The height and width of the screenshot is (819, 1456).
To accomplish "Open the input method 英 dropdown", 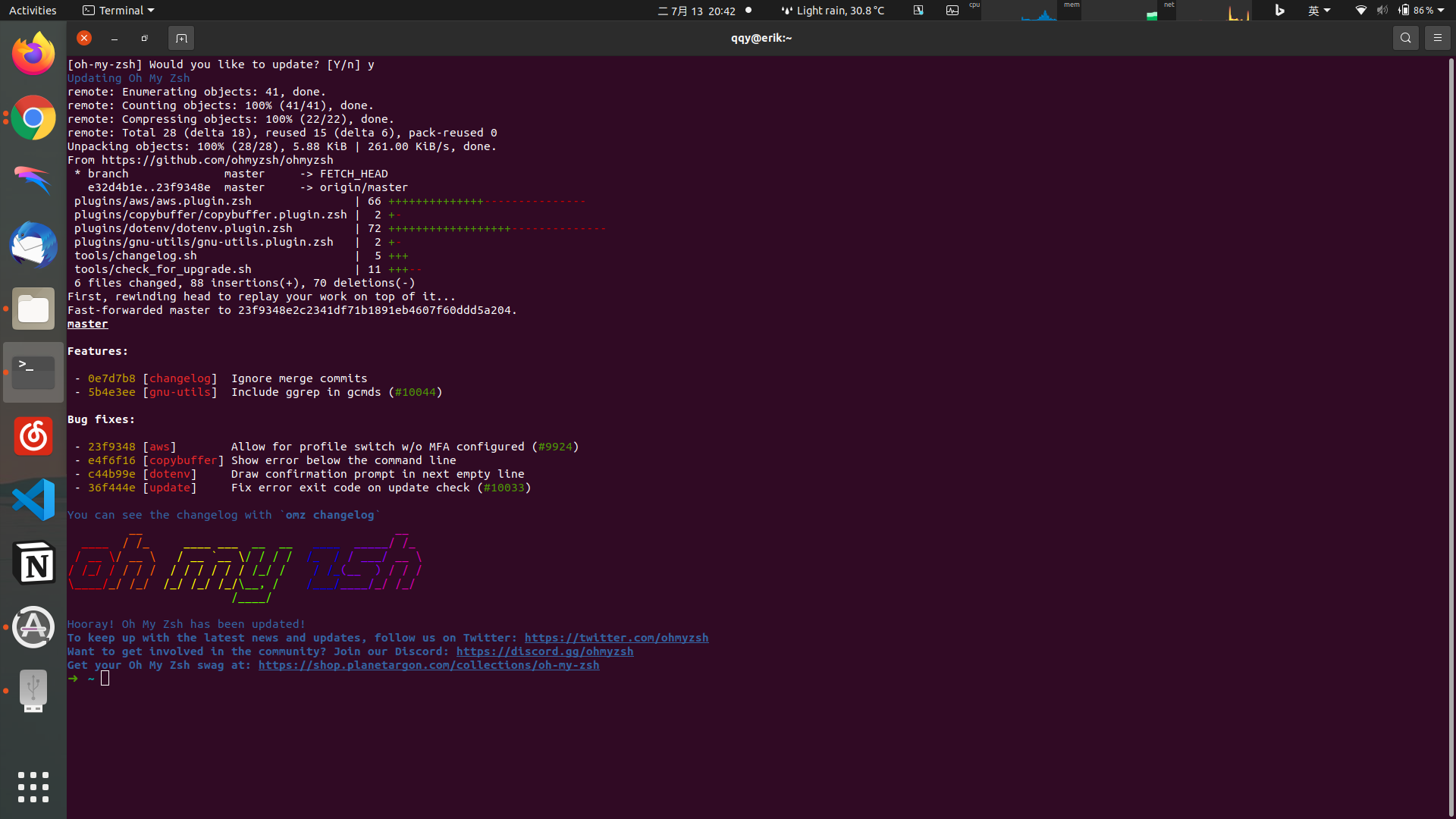I will 1319,11.
